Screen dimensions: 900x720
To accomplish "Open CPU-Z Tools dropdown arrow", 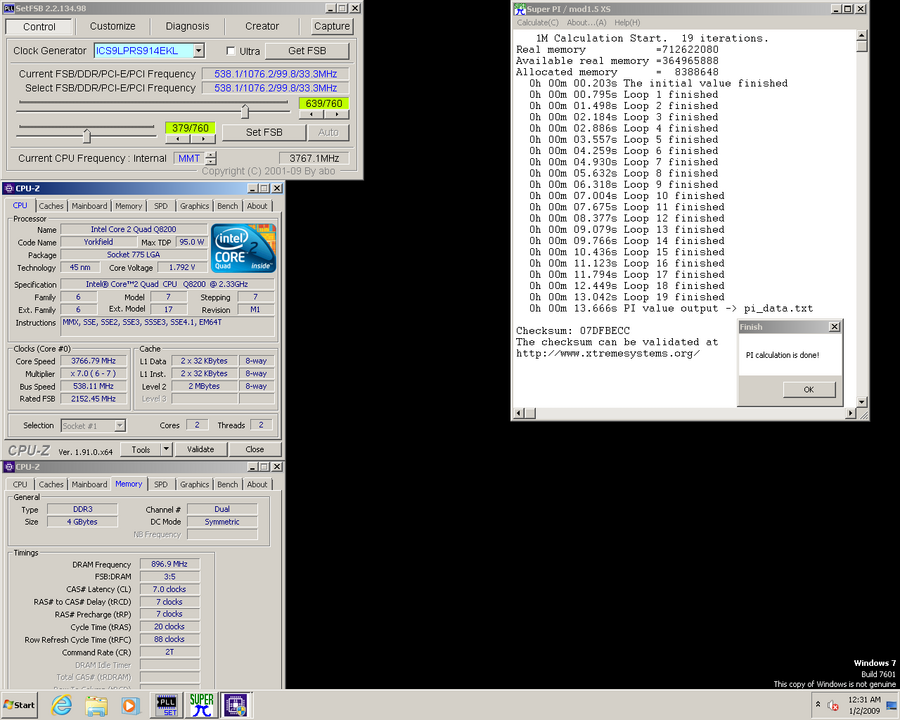I will (166, 449).
